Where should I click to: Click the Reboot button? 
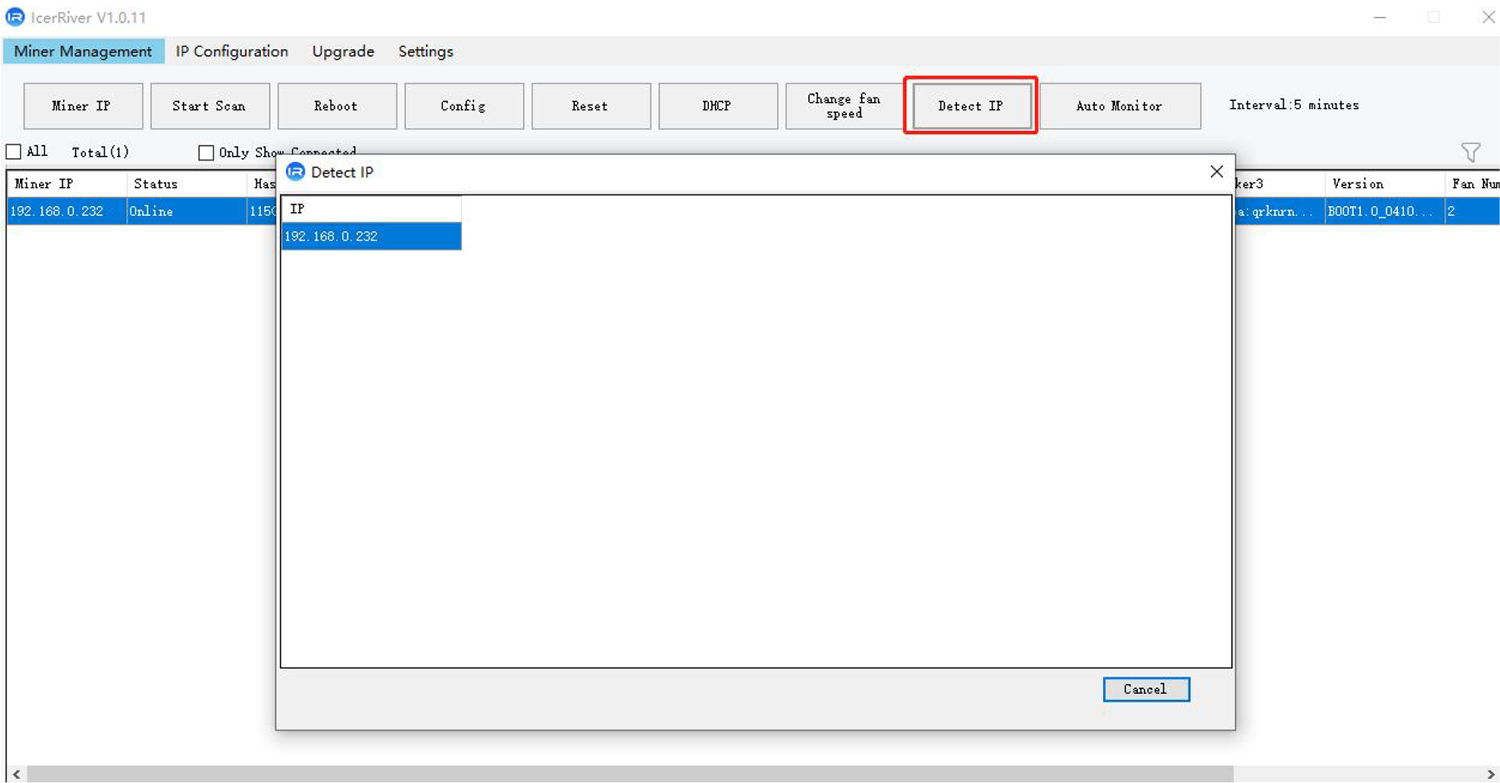click(336, 105)
